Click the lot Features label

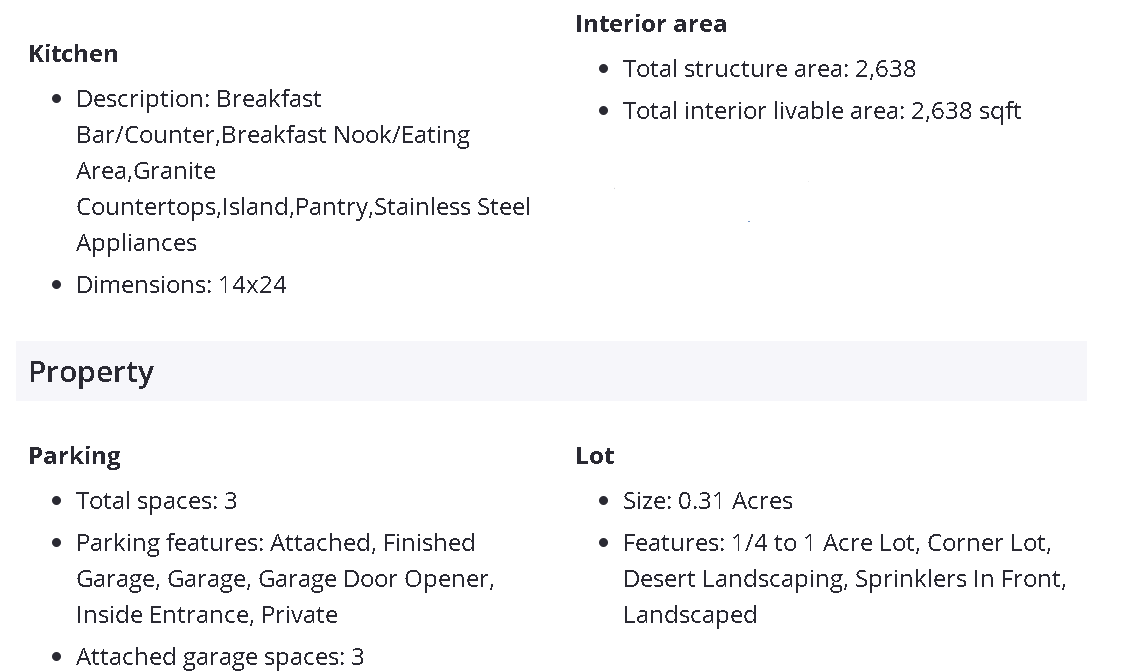click(x=673, y=543)
